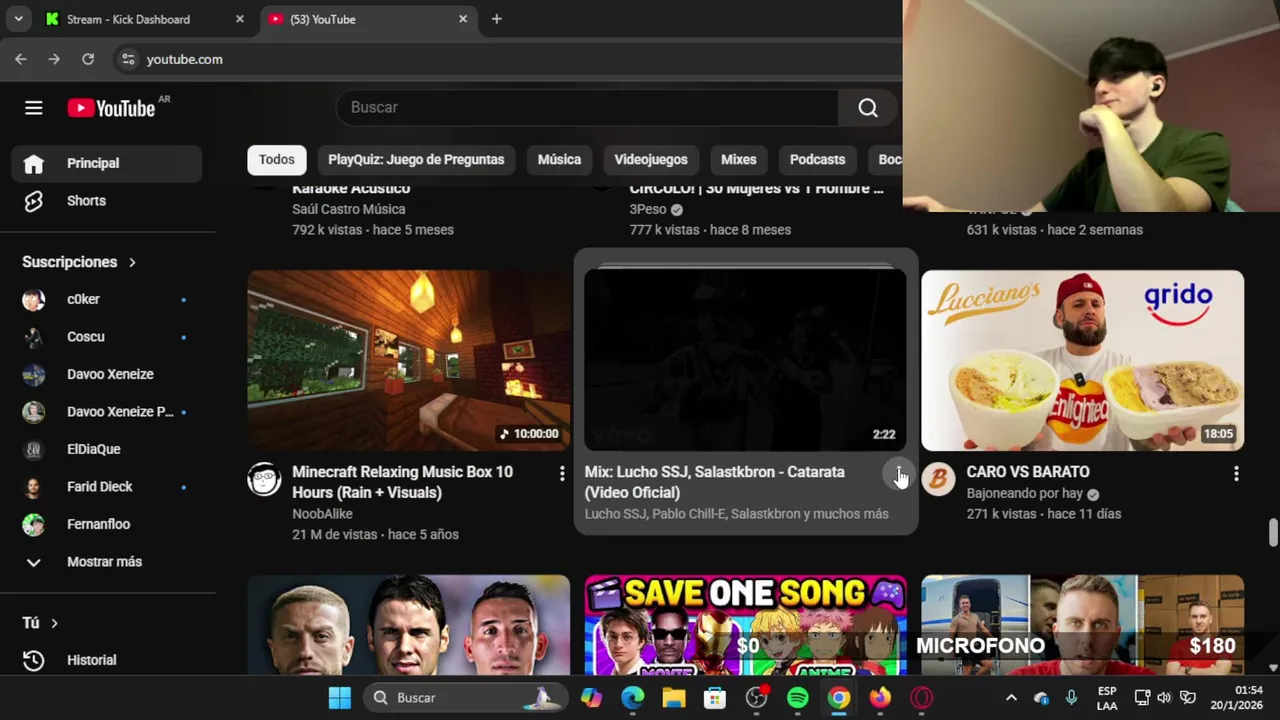Open more options for Catarata mix
Viewport: 1280px width, 720px height.
[x=899, y=474]
